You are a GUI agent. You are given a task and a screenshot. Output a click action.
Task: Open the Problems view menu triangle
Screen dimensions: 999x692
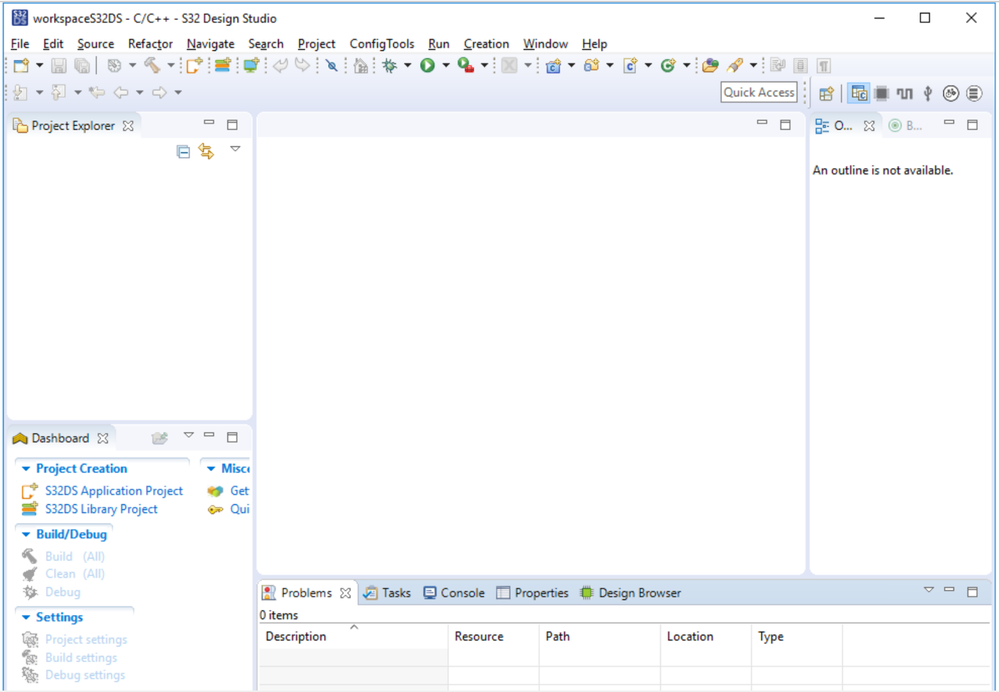point(928,589)
